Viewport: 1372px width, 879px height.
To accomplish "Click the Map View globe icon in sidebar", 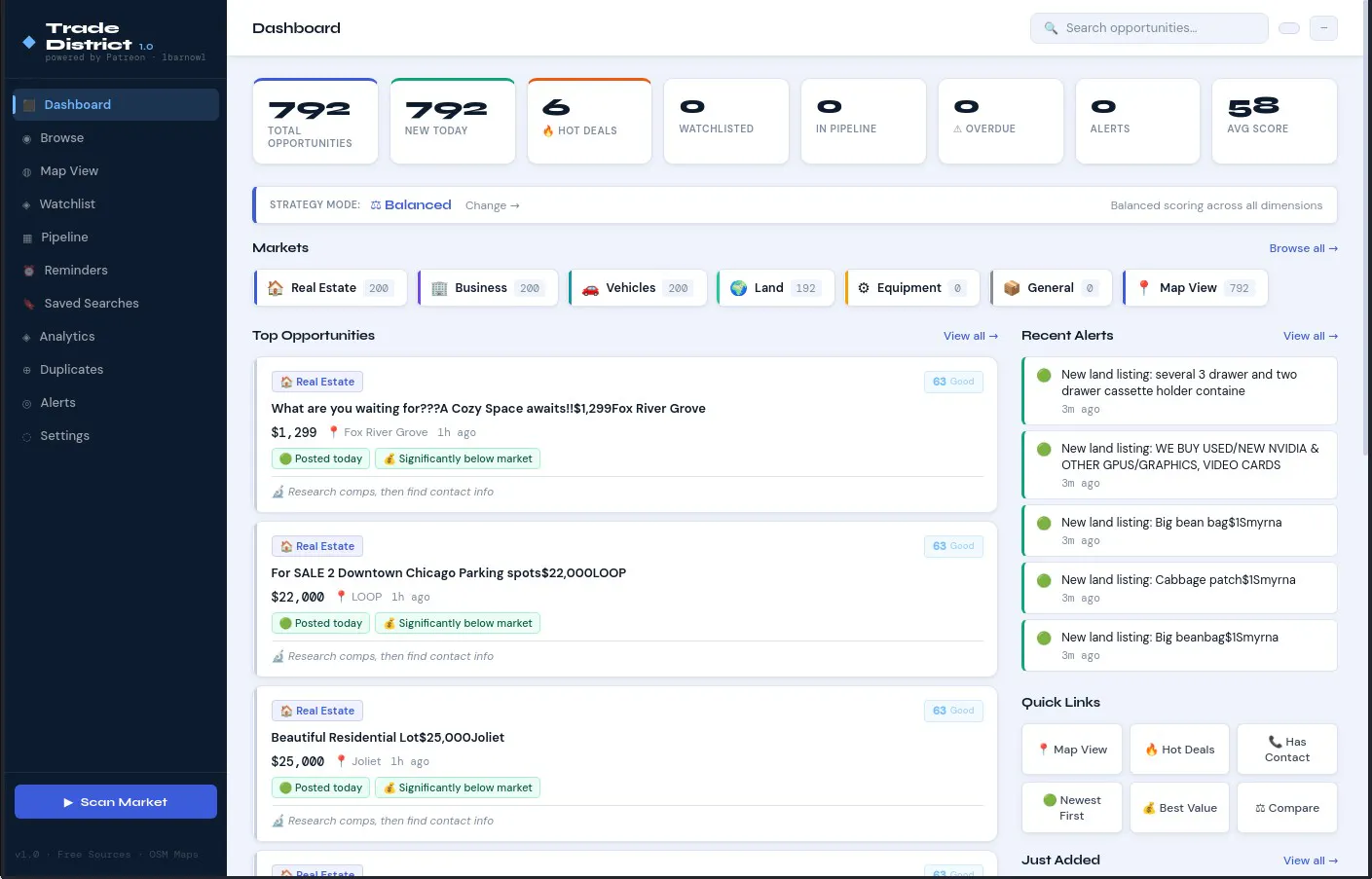I will tap(27, 172).
